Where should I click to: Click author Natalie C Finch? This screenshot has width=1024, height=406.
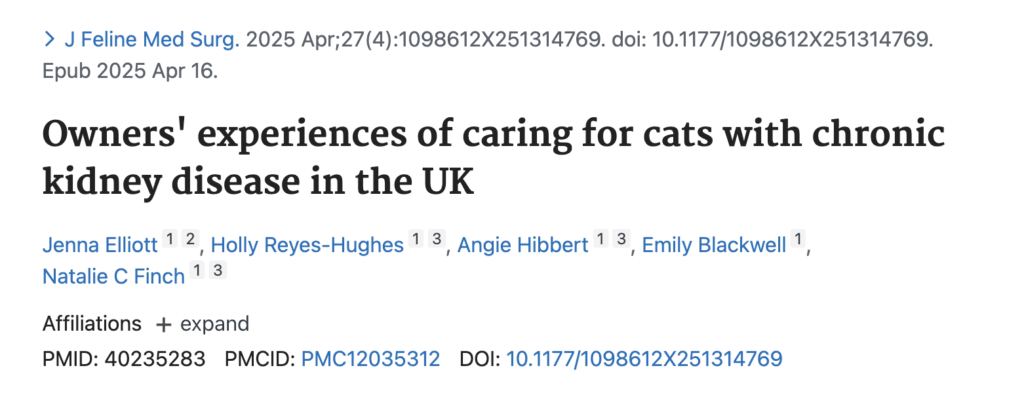pyautogui.click(x=114, y=277)
